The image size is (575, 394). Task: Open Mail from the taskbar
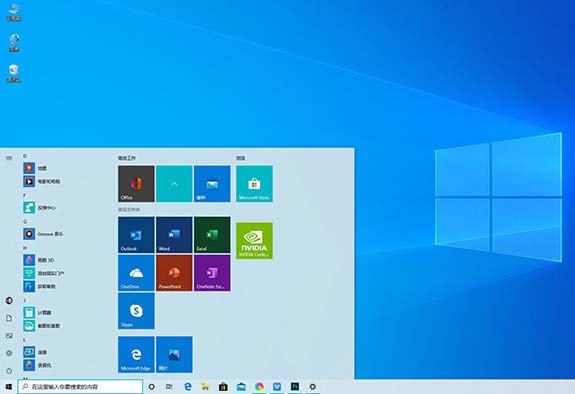point(241,387)
